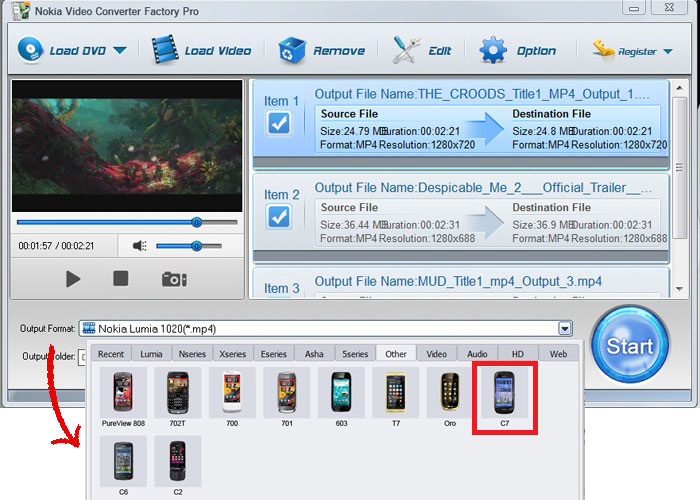Screen dimensions: 700x500
Task: Click the Remove label
Action: (x=339, y=51)
